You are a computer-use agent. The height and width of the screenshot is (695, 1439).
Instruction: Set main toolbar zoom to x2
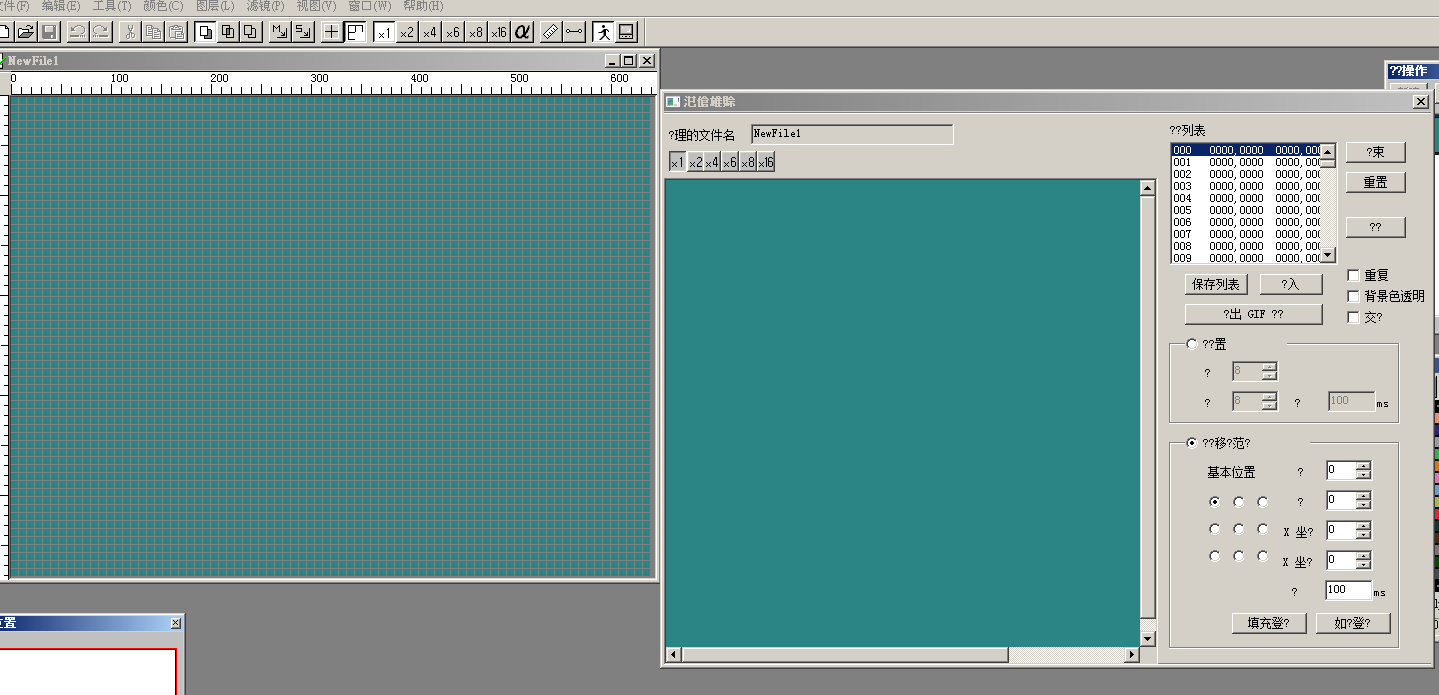407,32
